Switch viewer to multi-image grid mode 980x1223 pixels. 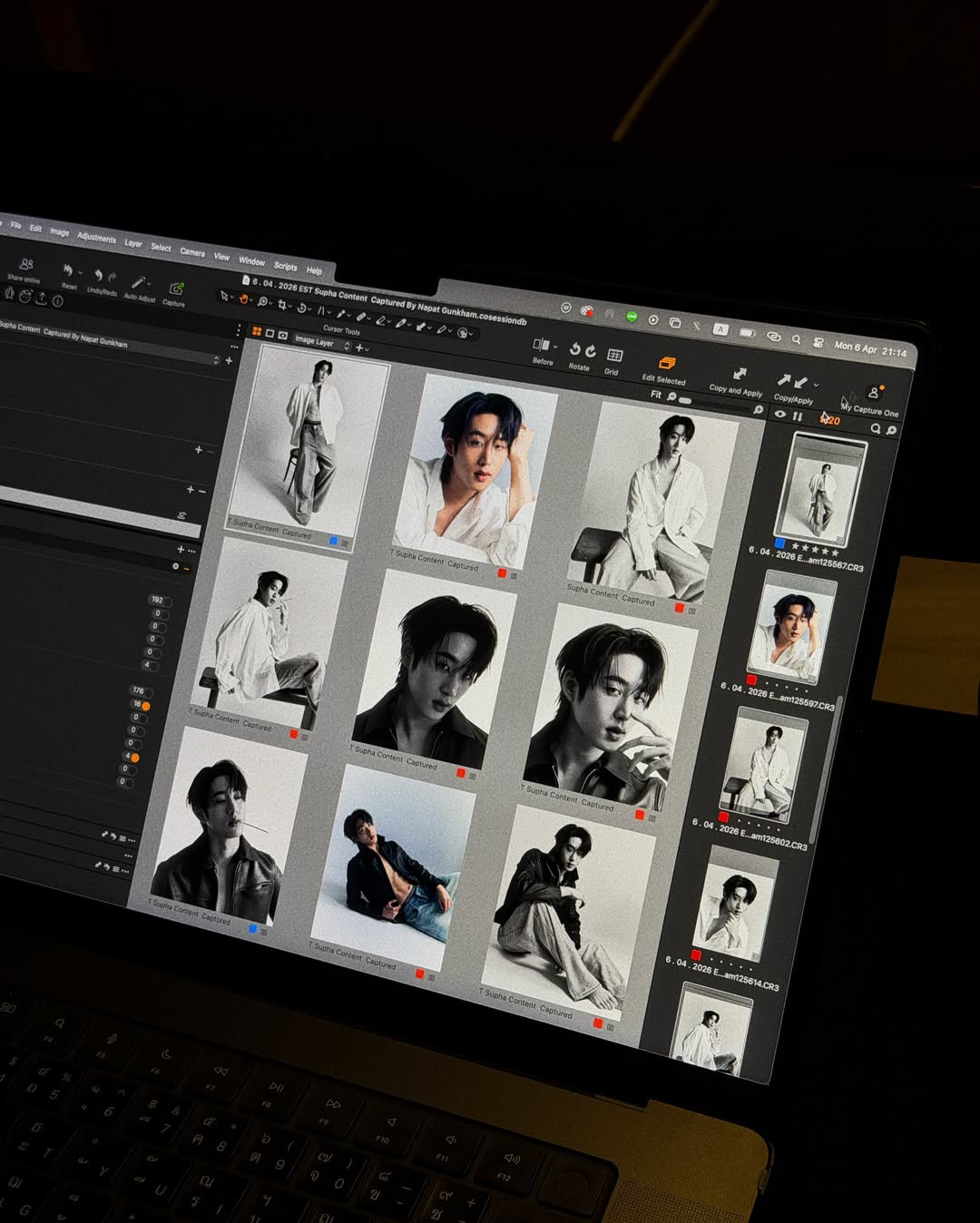[x=257, y=331]
